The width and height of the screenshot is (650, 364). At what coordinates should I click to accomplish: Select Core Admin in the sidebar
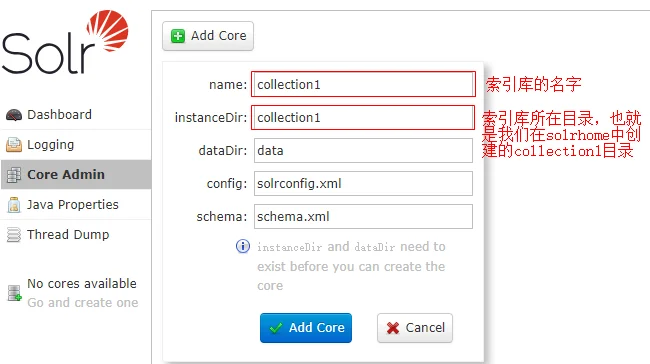pyautogui.click(x=76, y=175)
